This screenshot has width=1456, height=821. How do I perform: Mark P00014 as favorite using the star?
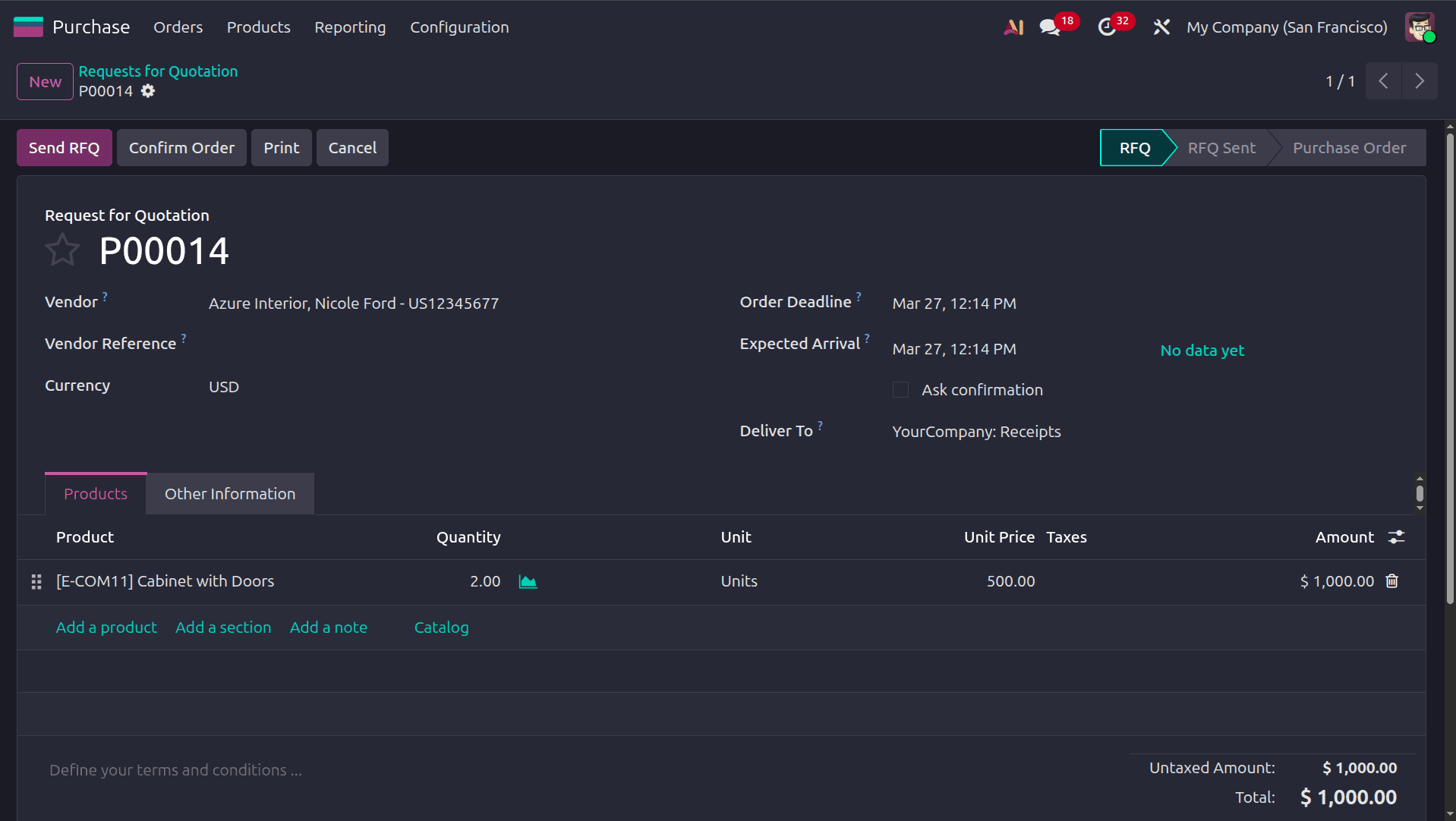(63, 249)
